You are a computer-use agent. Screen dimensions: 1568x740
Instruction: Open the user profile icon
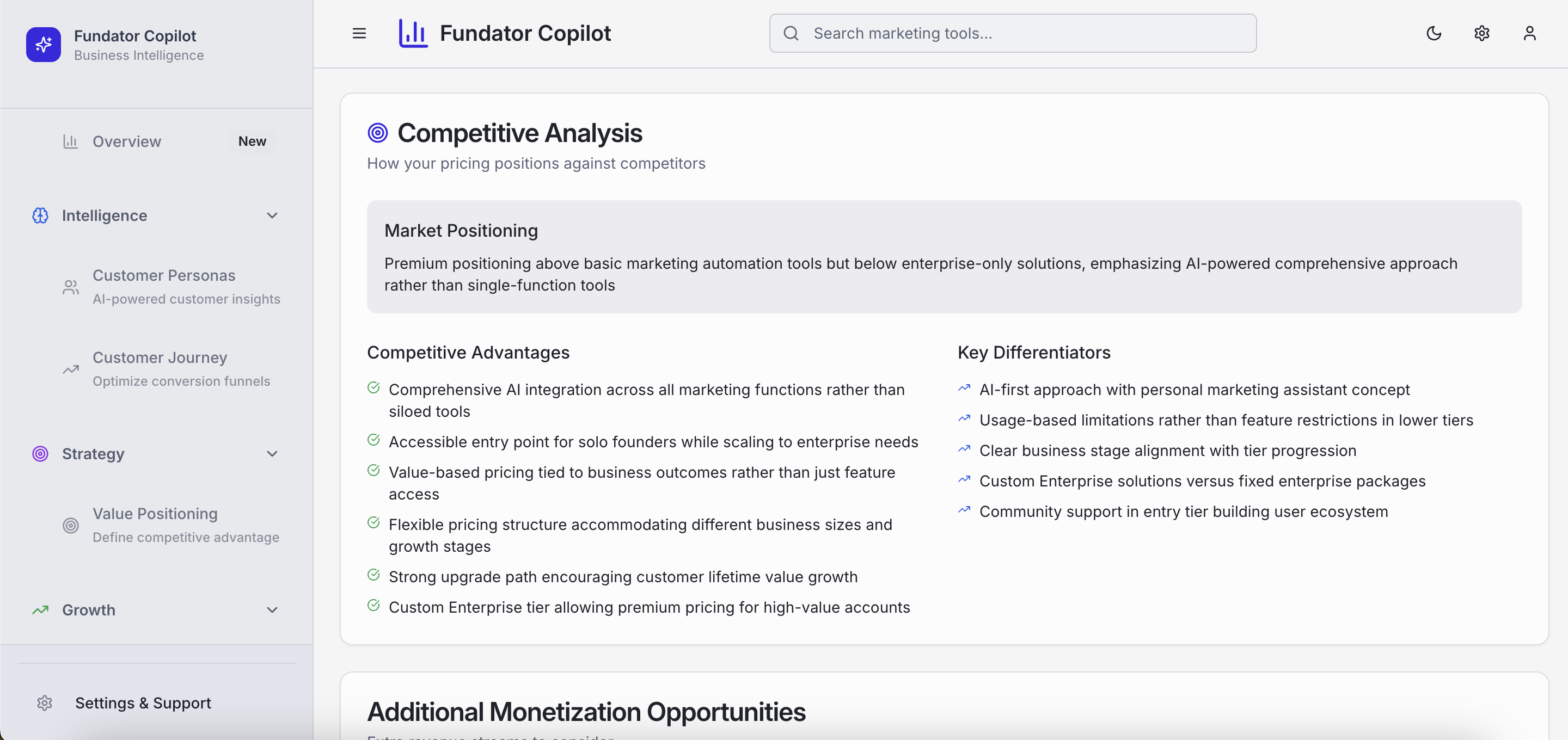point(1529,34)
